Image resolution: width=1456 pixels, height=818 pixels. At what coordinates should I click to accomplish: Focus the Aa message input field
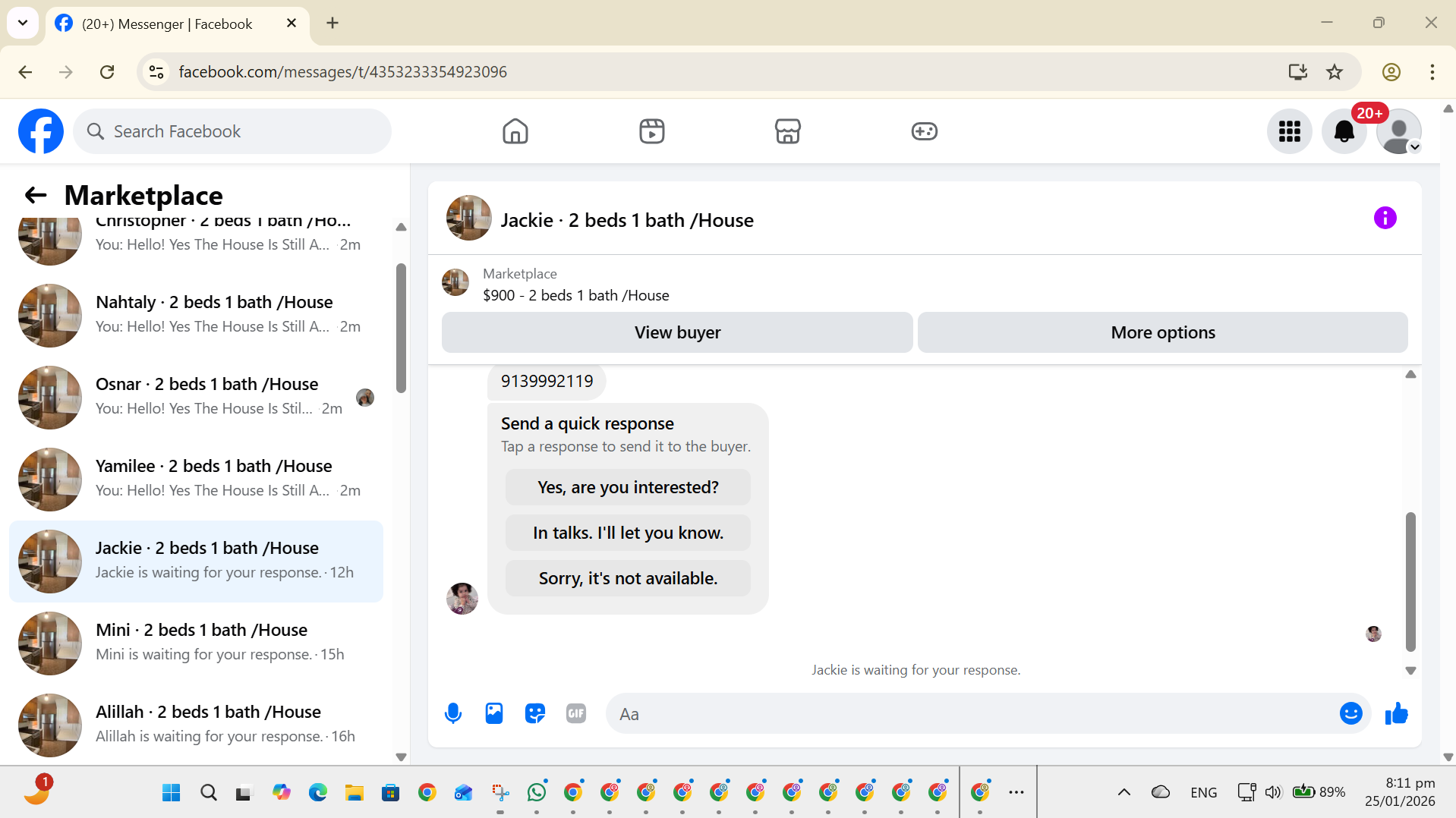[x=972, y=713]
